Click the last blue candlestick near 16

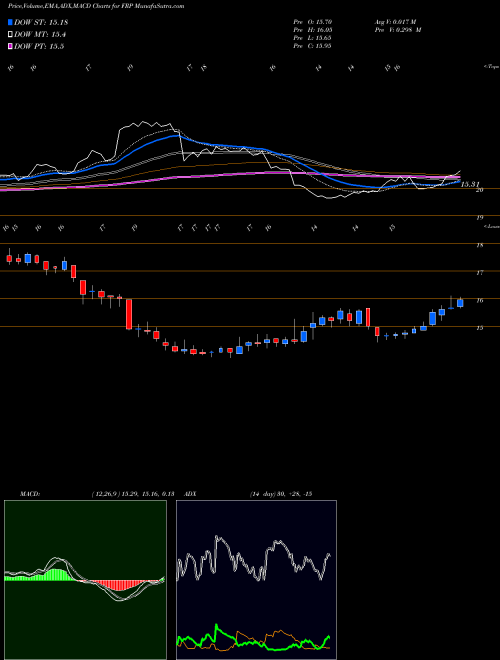point(460,303)
